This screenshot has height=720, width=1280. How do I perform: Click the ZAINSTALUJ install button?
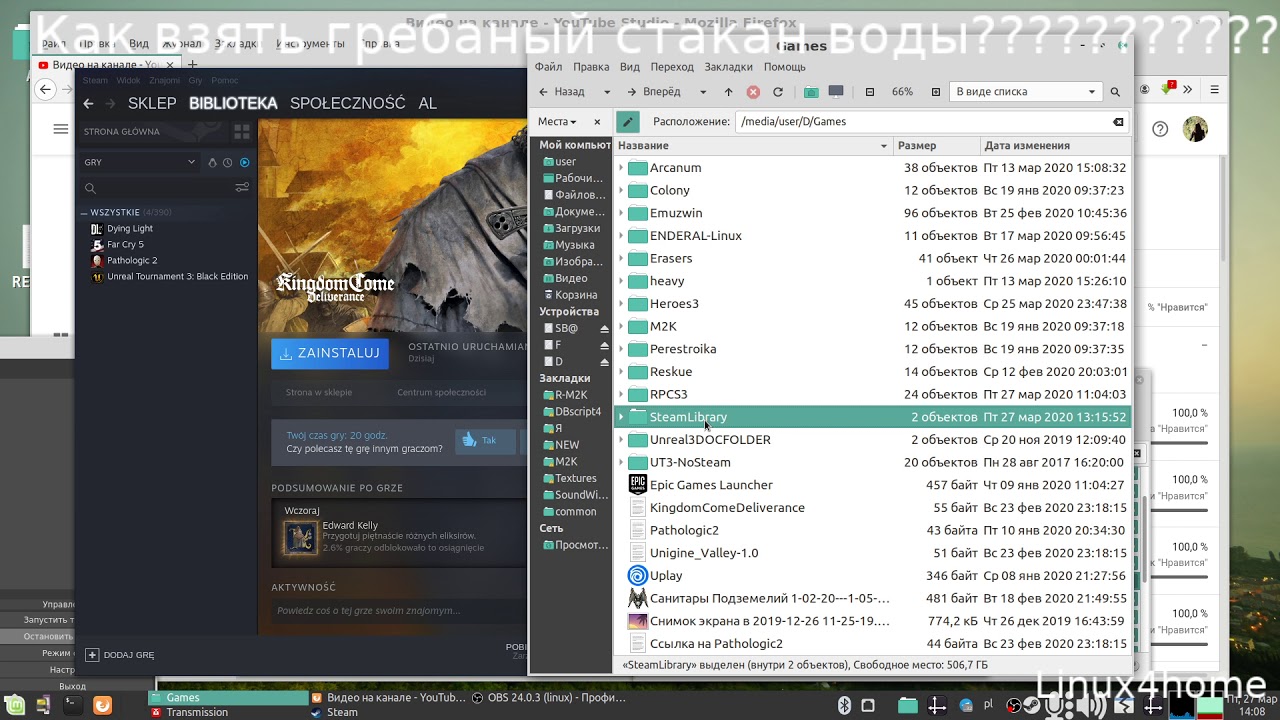tap(329, 353)
